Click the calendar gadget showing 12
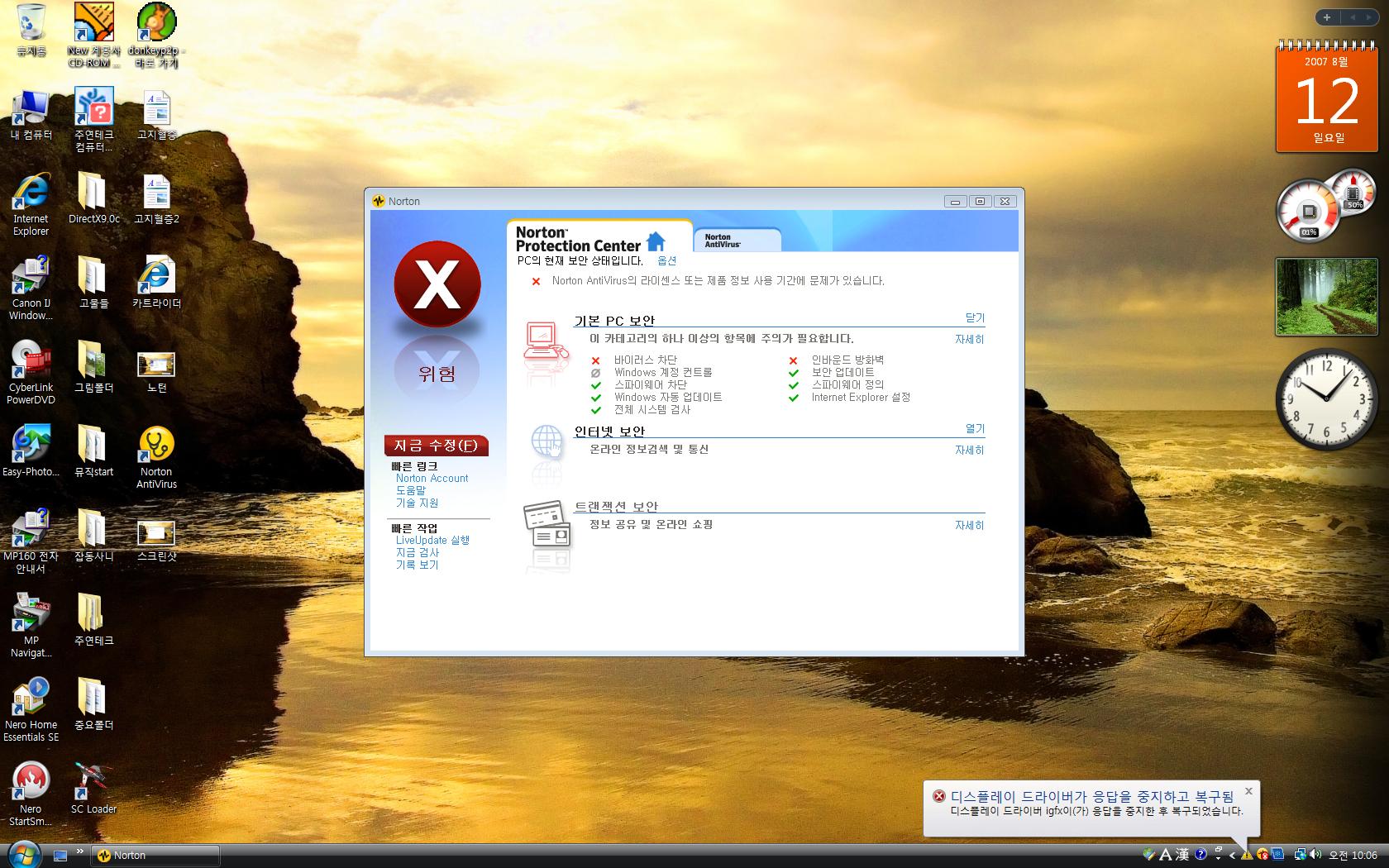Viewport: 1389px width, 868px height. pyautogui.click(x=1327, y=96)
